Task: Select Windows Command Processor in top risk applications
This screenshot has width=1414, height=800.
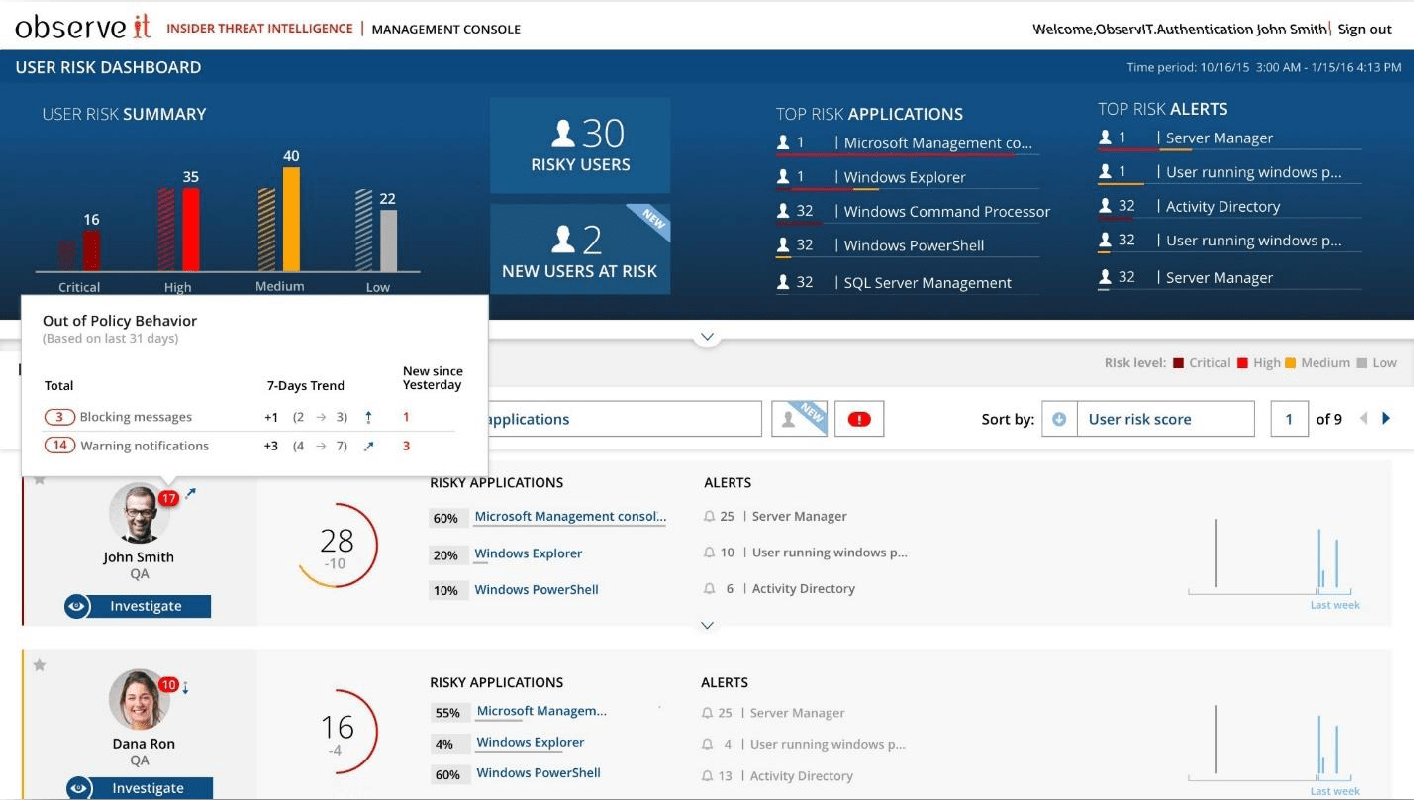Action: click(x=945, y=211)
